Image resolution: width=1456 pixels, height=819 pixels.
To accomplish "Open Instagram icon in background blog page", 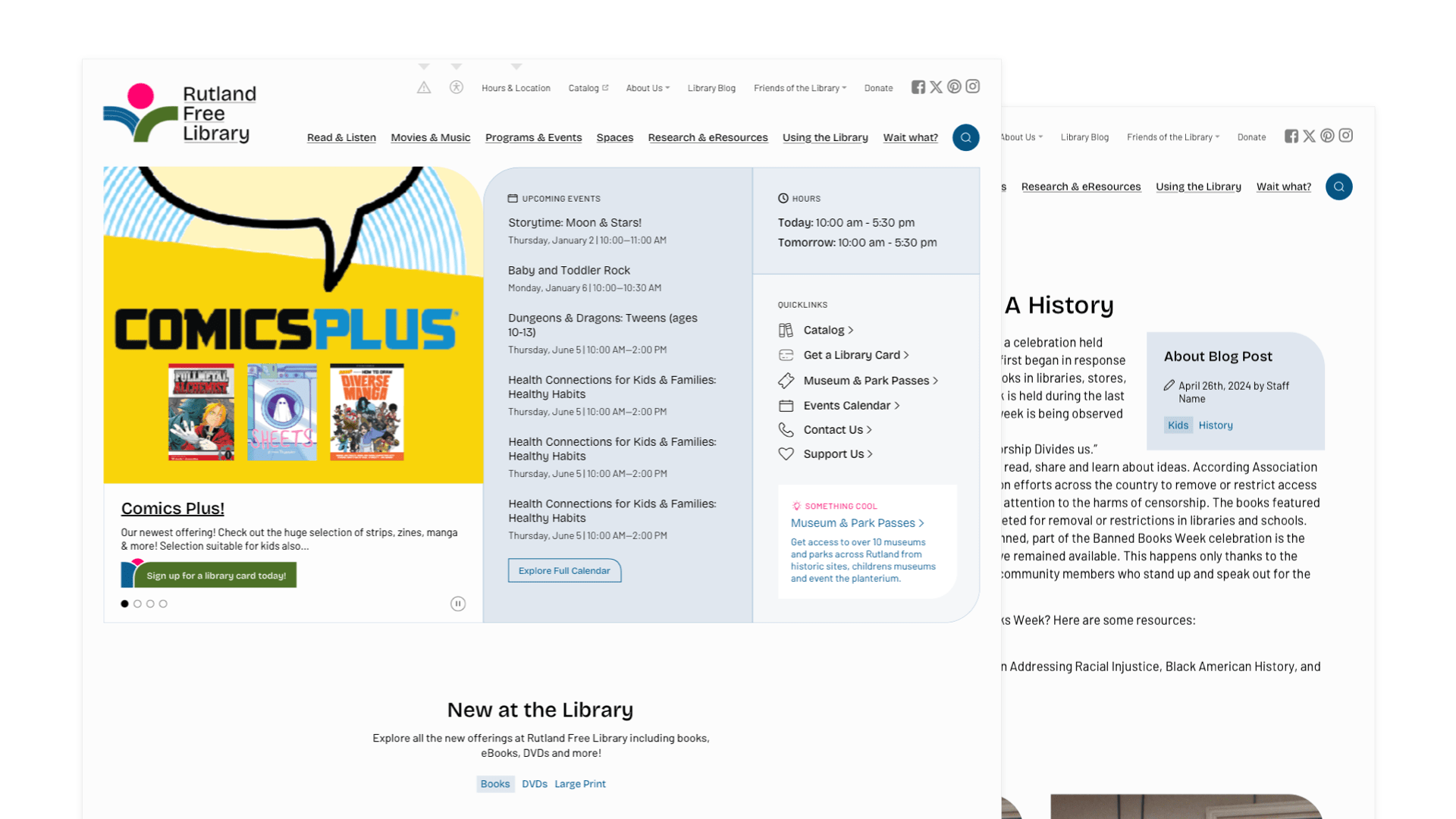I will pyautogui.click(x=1346, y=136).
